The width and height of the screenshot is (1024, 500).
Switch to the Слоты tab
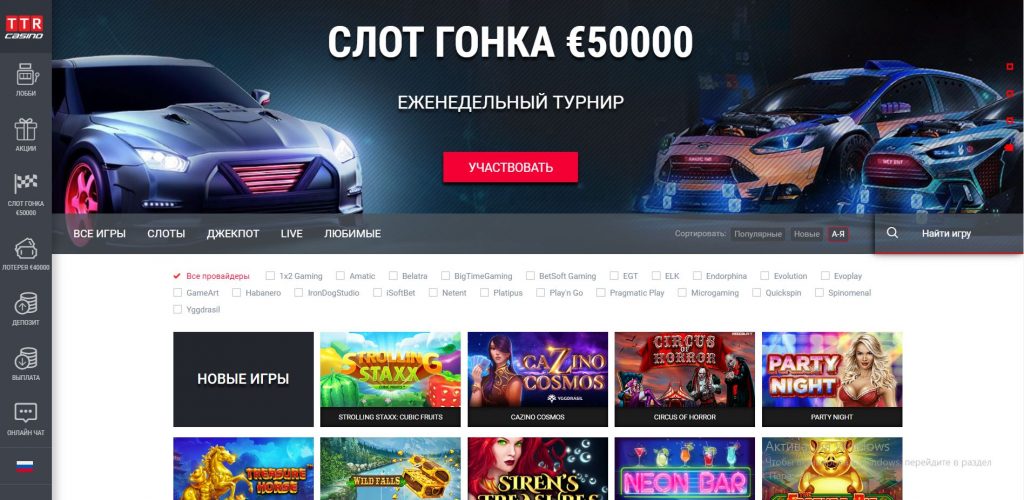click(166, 234)
